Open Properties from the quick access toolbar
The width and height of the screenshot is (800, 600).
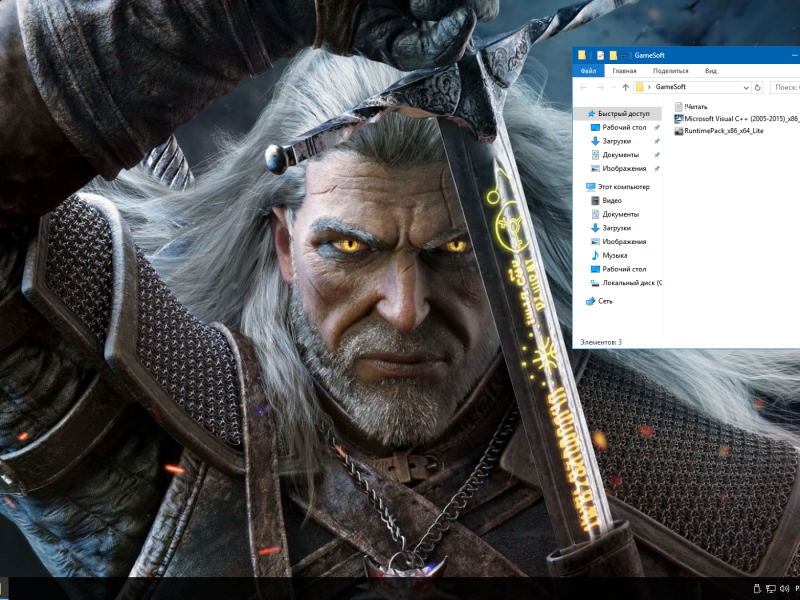click(601, 55)
